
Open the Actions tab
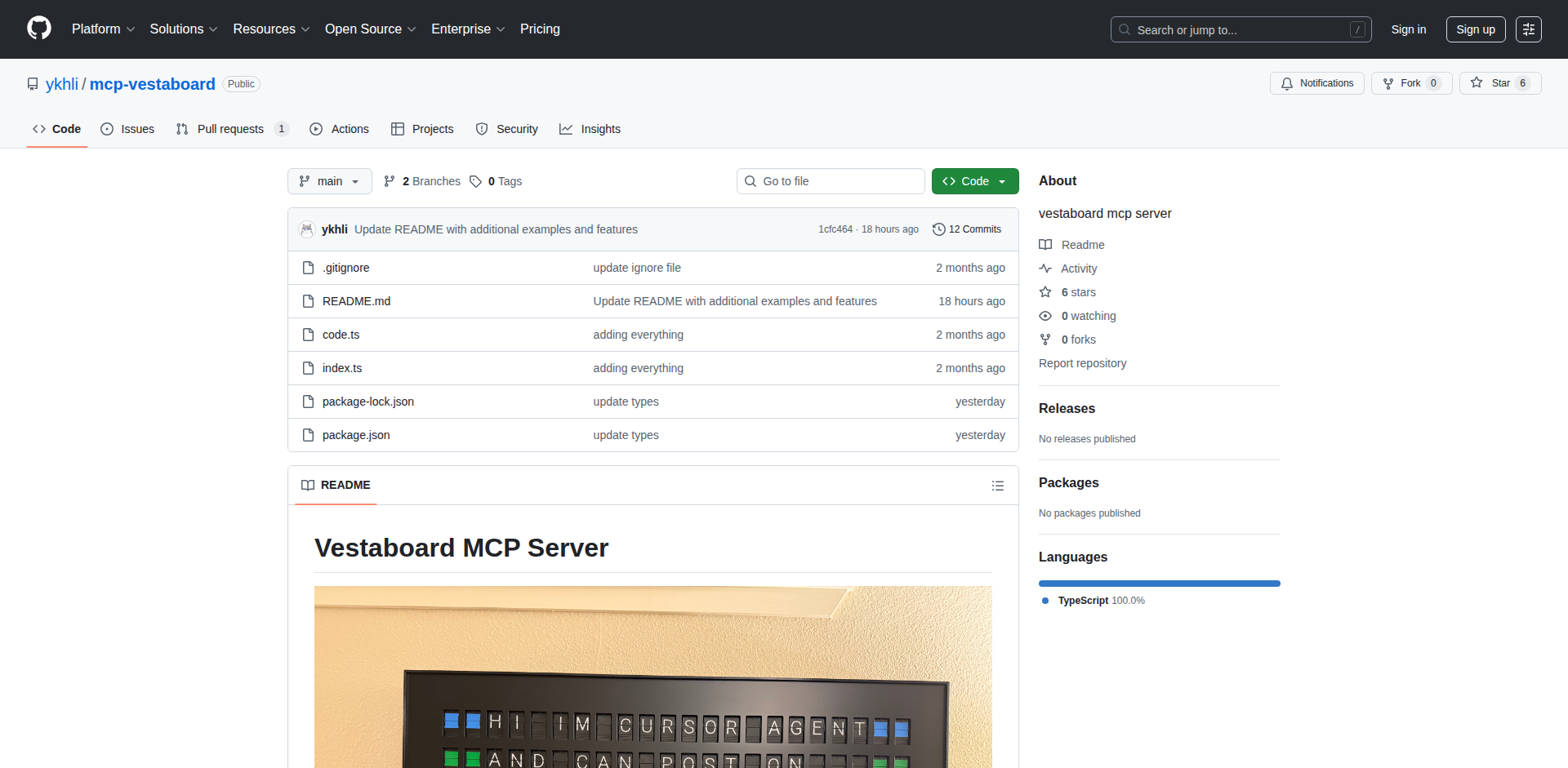[340, 129]
